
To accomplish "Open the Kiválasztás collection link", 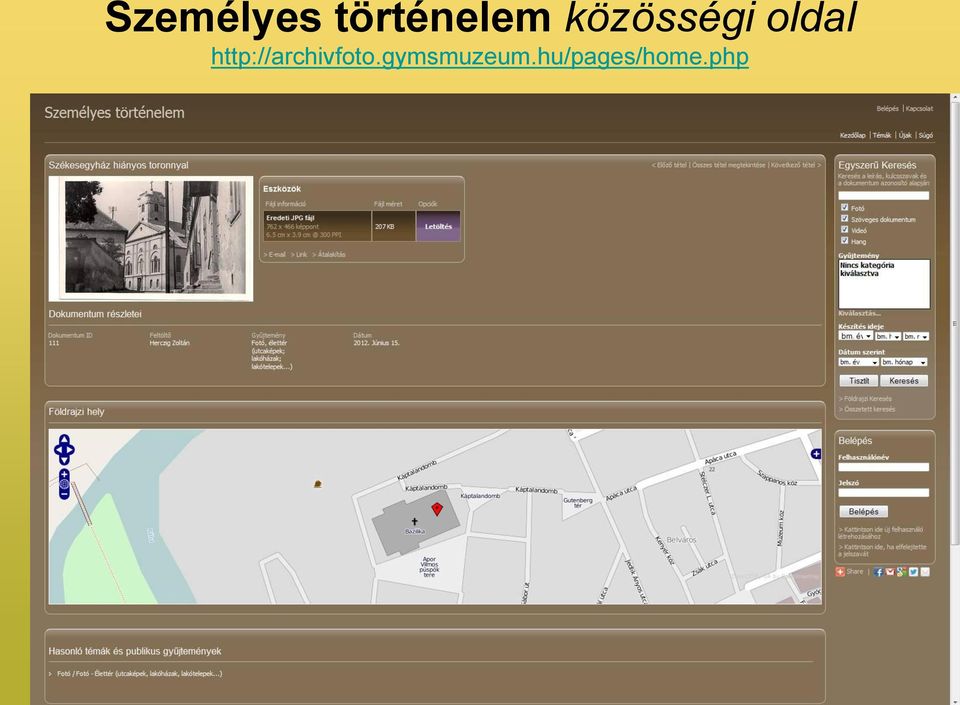I will click(860, 313).
